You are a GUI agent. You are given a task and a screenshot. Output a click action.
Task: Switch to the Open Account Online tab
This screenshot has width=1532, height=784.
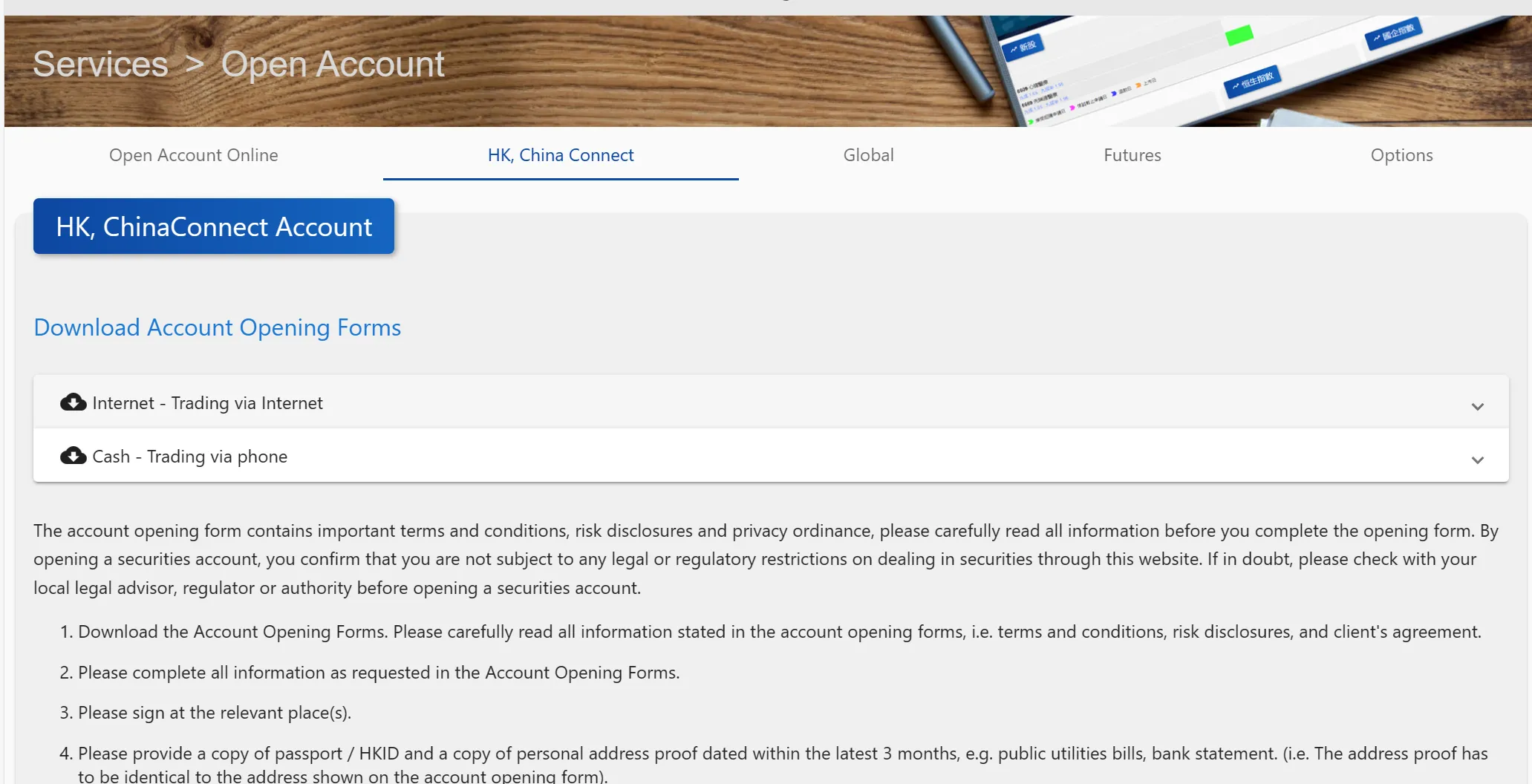point(194,155)
